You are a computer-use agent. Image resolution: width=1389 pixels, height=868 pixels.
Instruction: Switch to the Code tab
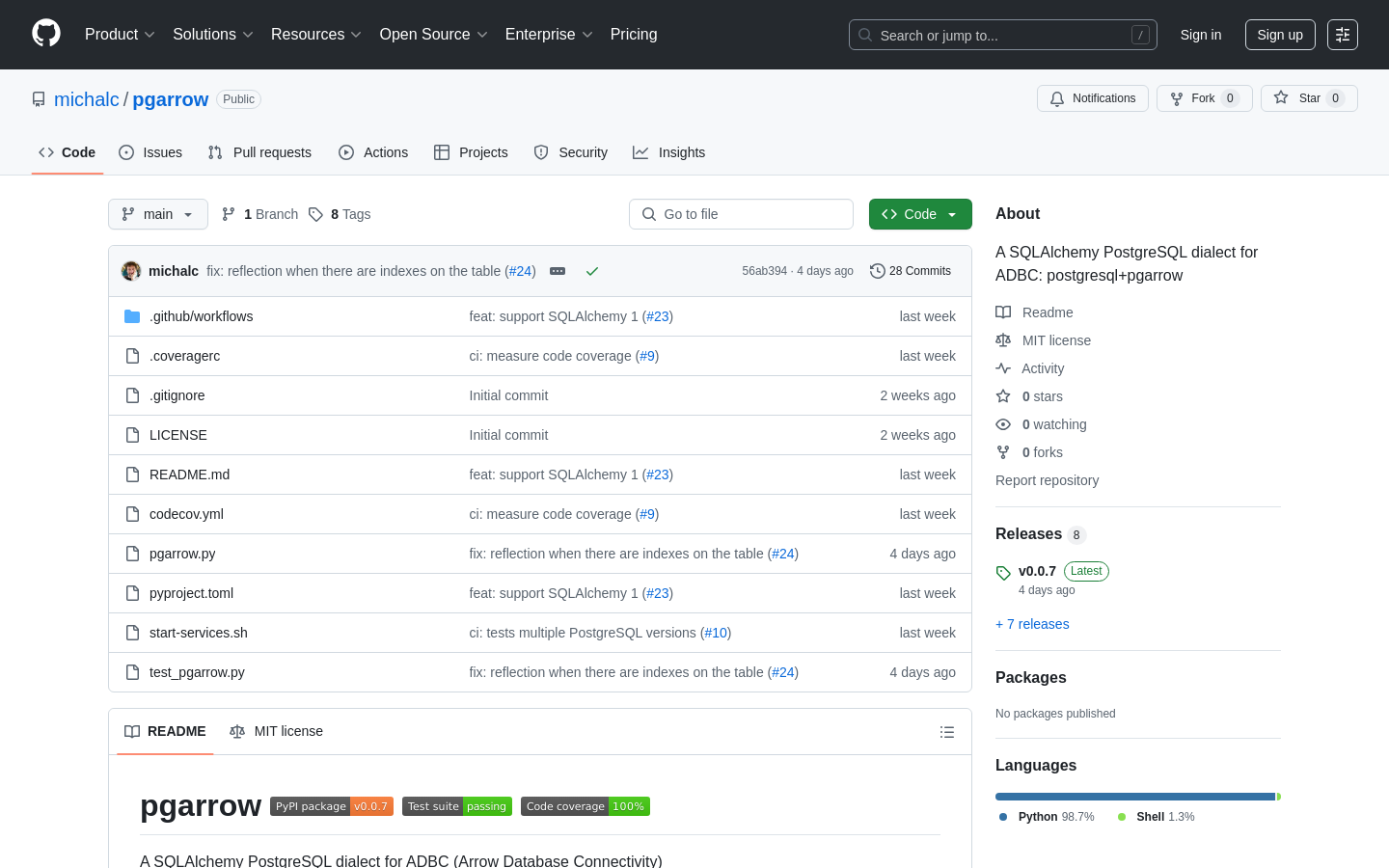[68, 152]
